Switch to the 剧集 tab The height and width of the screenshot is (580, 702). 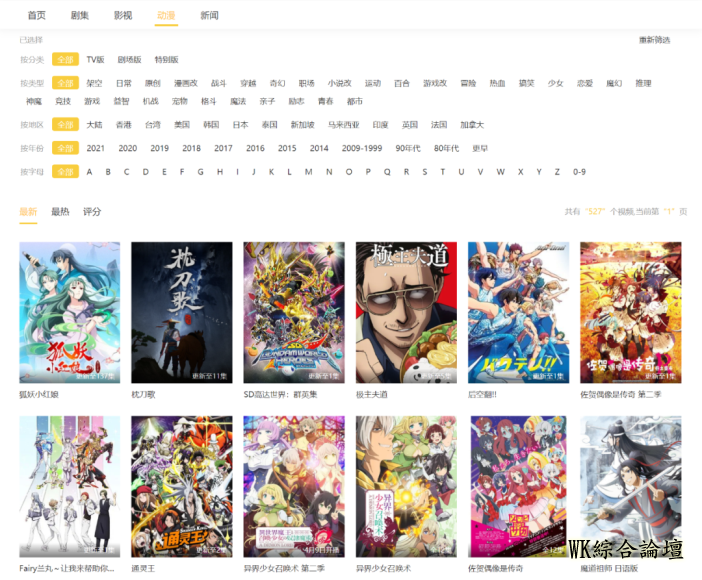pos(80,16)
